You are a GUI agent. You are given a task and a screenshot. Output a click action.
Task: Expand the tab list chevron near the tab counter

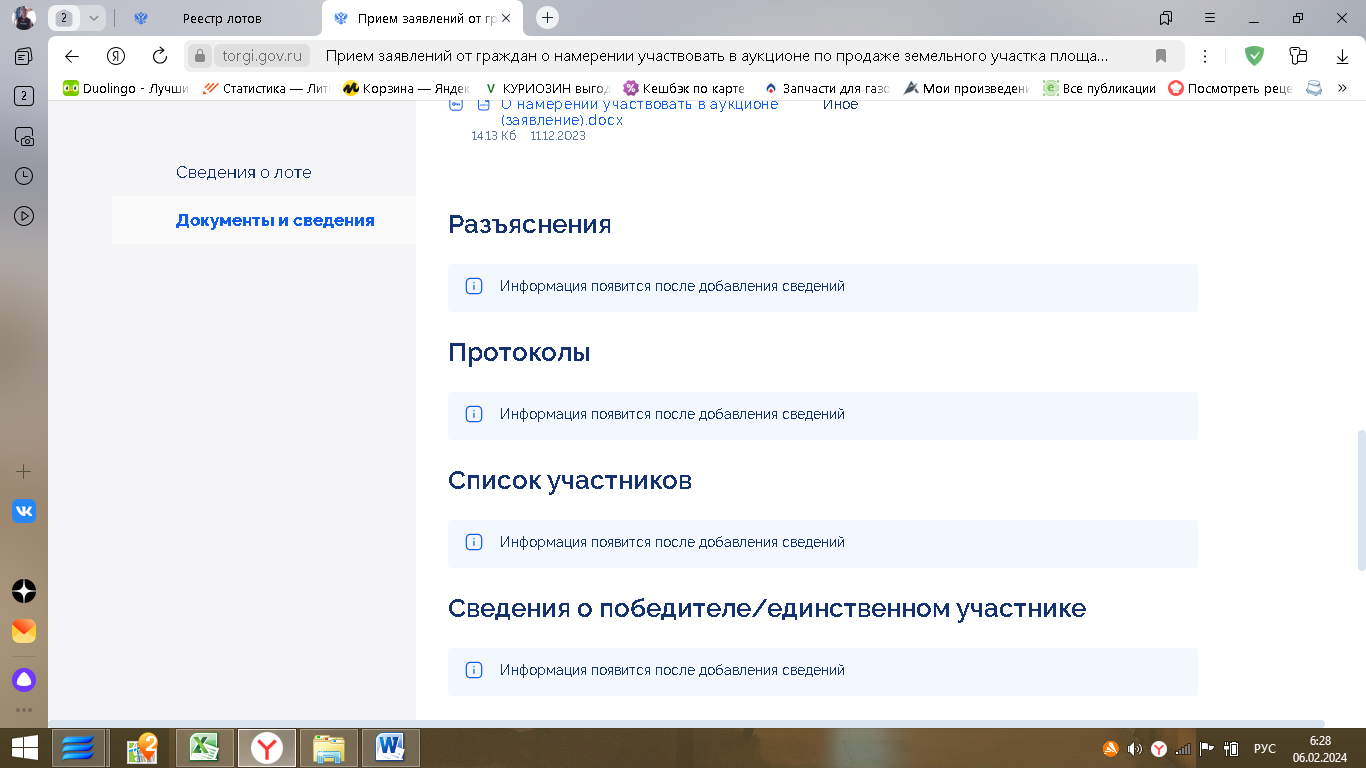[94, 17]
